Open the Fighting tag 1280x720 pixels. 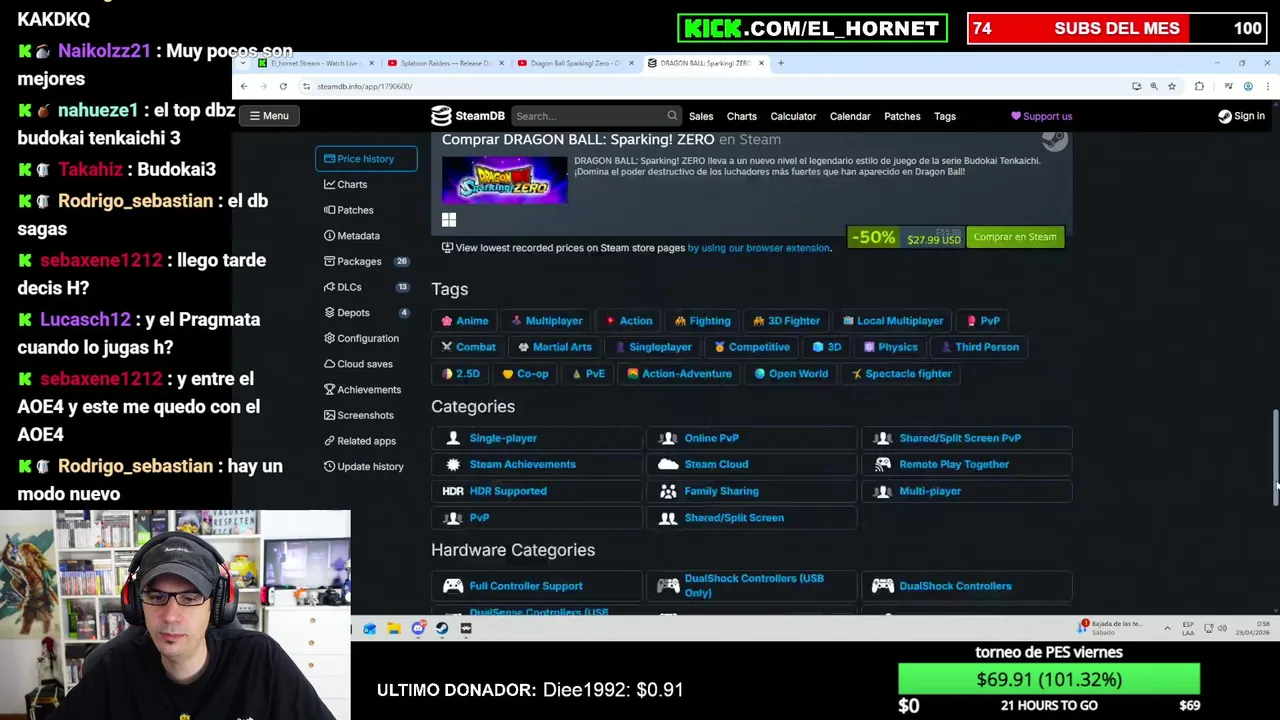[x=703, y=321]
